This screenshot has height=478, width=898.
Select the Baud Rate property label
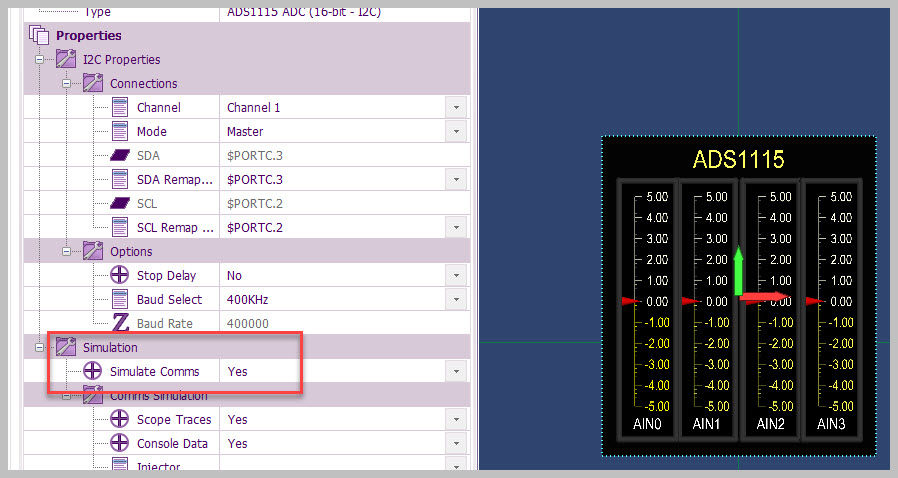click(x=164, y=323)
